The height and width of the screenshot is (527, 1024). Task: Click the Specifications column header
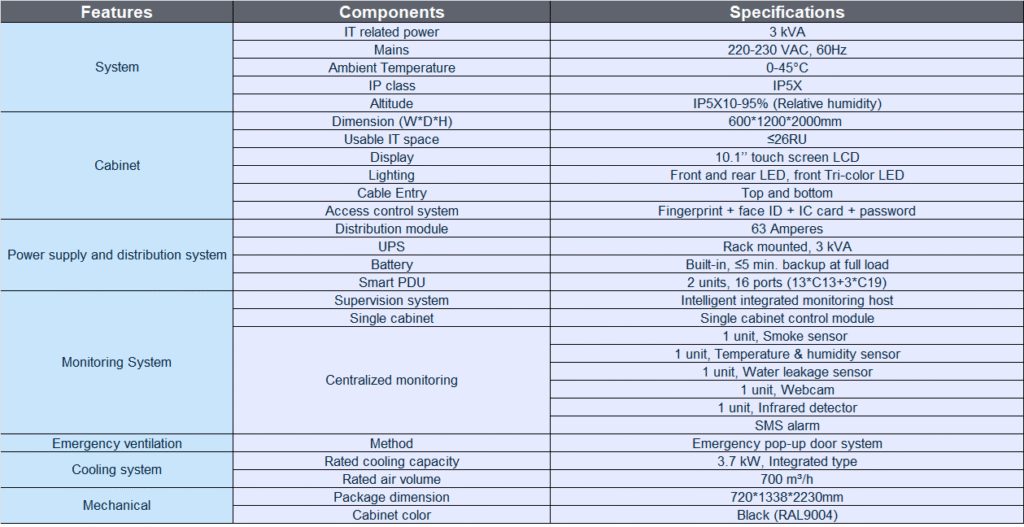pos(786,12)
